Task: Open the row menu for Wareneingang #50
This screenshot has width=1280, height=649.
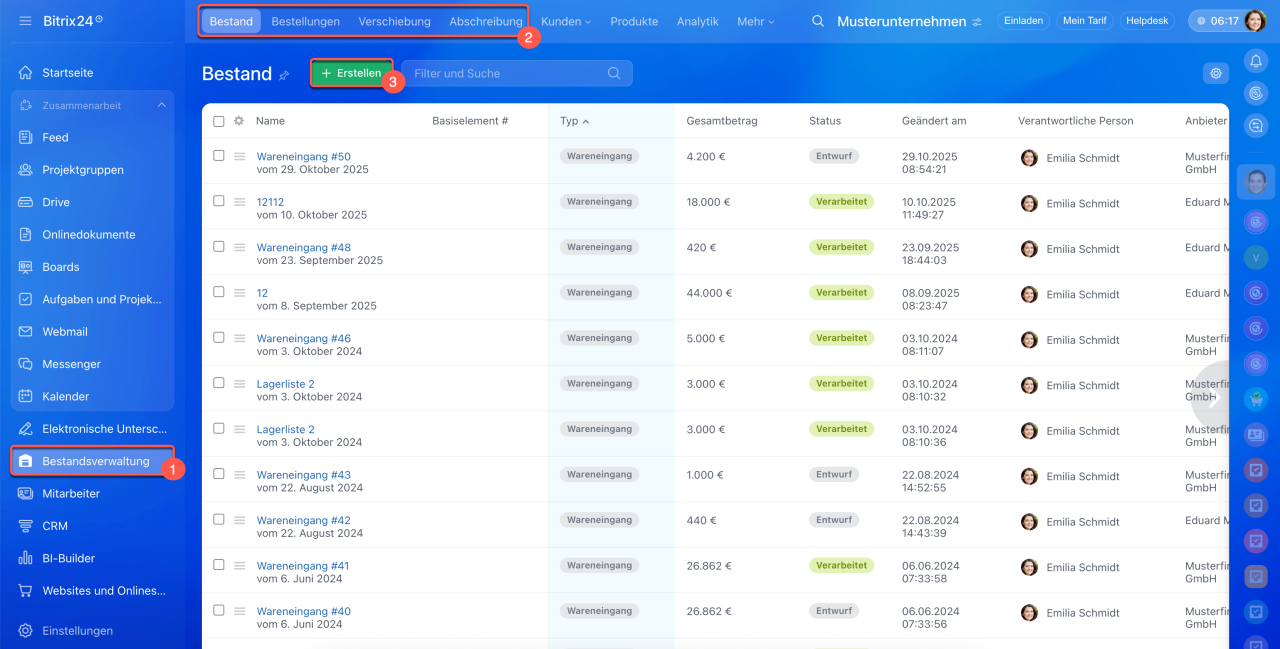Action: pyautogui.click(x=239, y=157)
